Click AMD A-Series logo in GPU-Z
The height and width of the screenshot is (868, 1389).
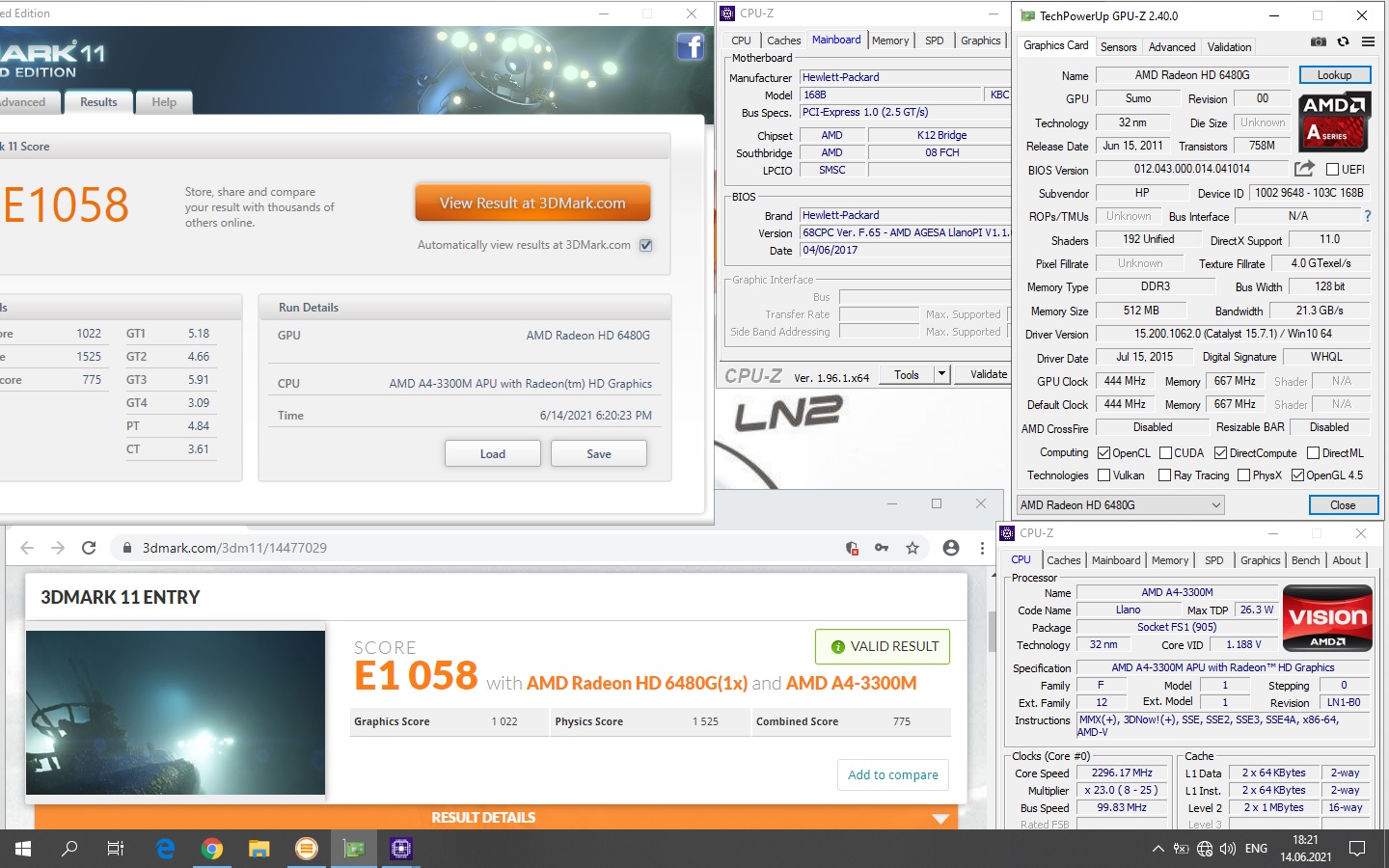coord(1334,122)
